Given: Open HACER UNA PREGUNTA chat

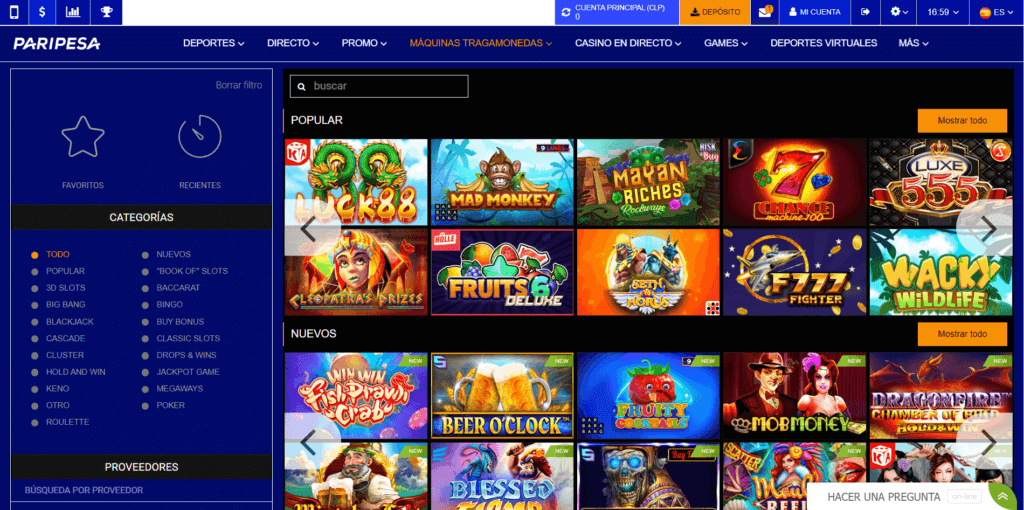Looking at the screenshot, I should pos(883,497).
